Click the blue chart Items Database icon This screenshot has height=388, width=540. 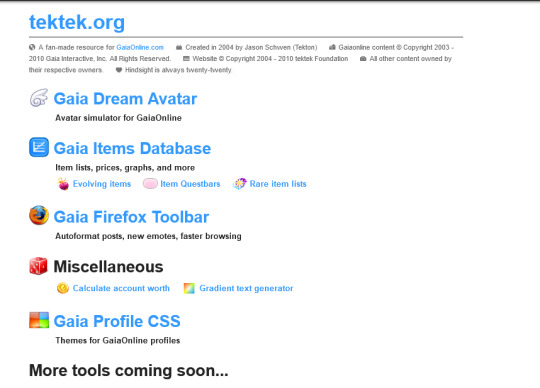pyautogui.click(x=39, y=147)
